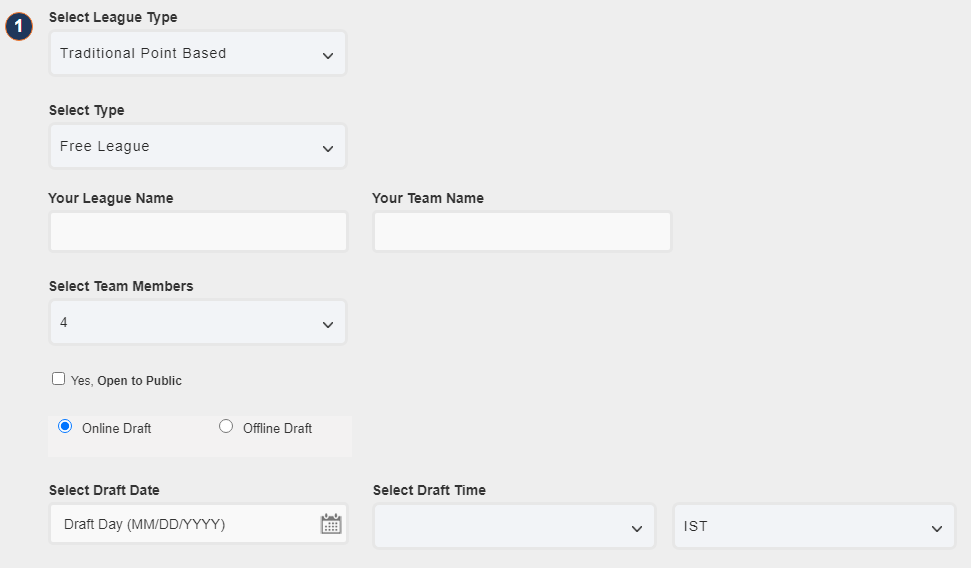
Task: Click the Offline Draft label text
Action: click(x=277, y=429)
